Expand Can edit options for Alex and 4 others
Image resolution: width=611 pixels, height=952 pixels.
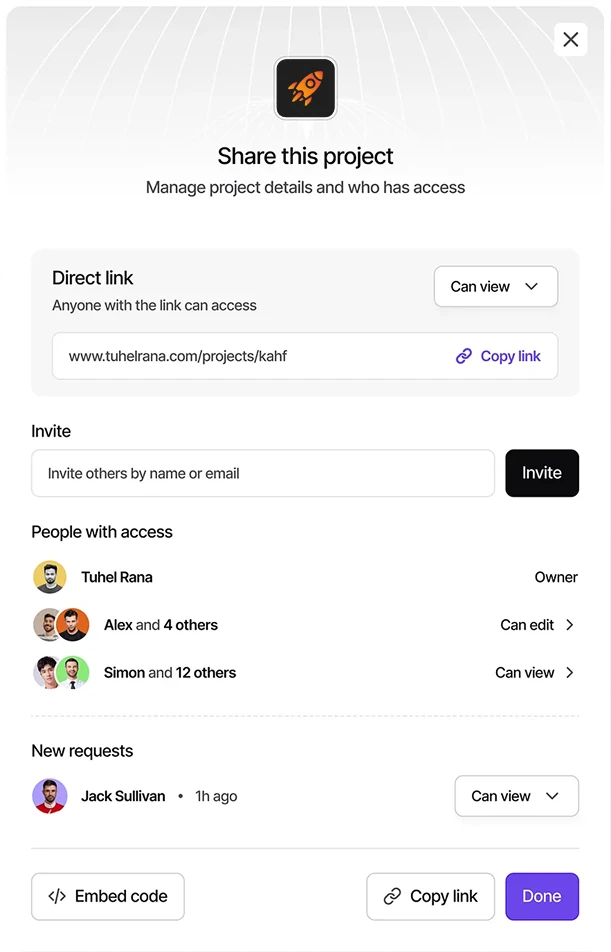coord(537,625)
